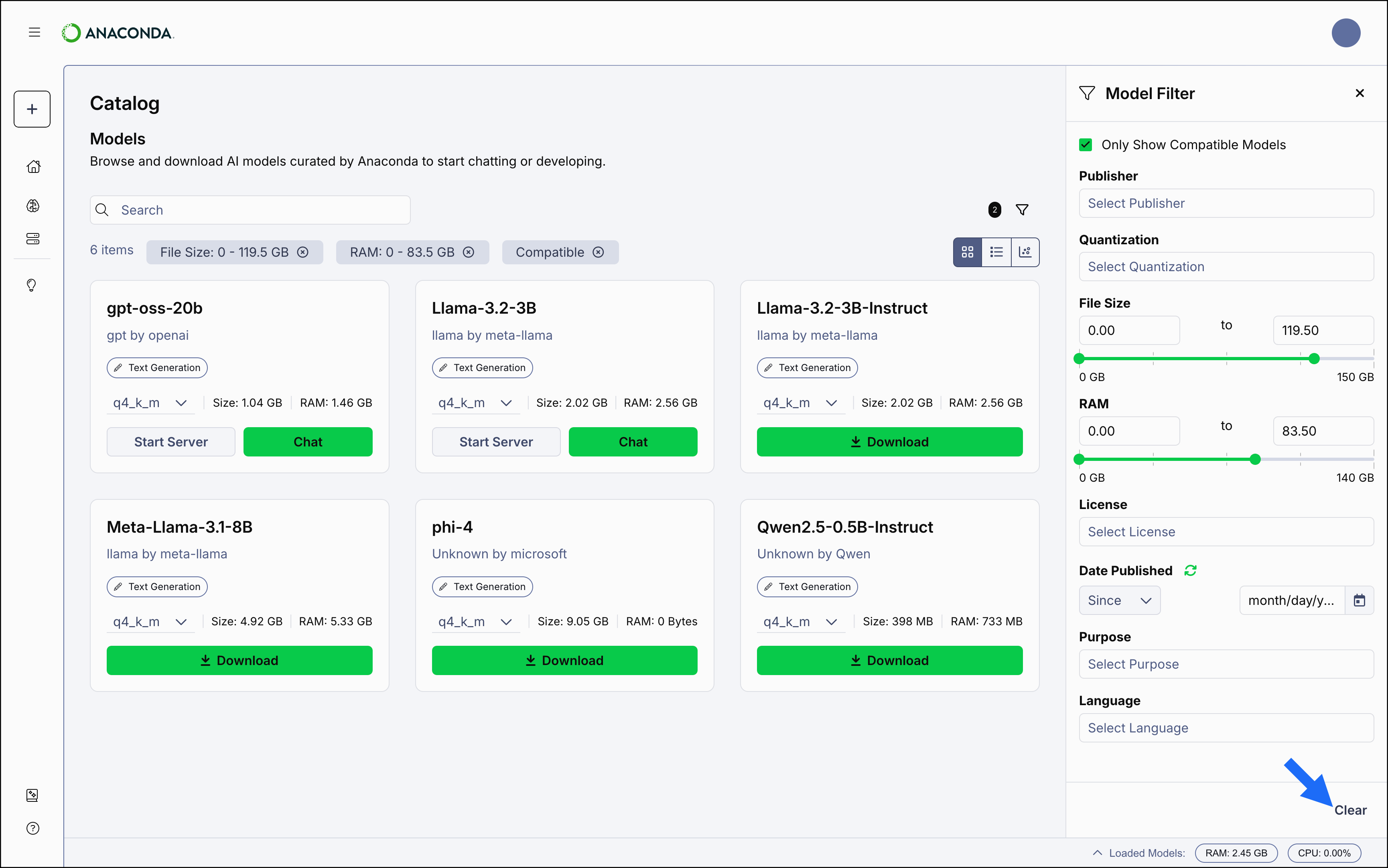
Task: Switch to the list view tab
Action: click(x=996, y=251)
